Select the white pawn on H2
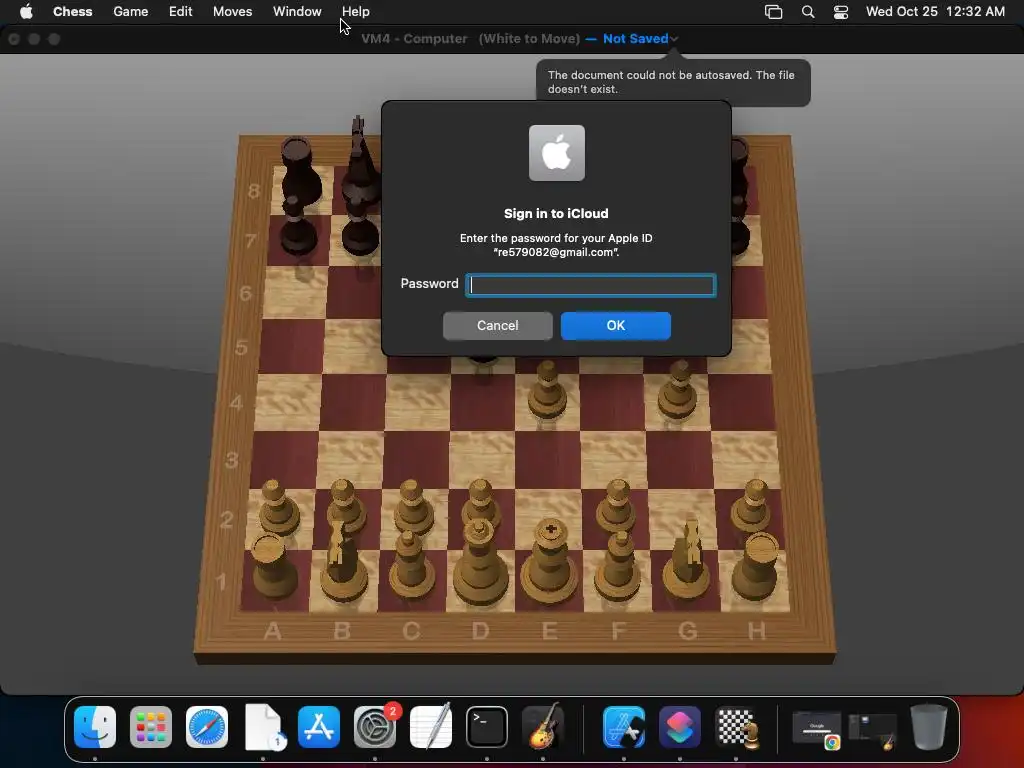The height and width of the screenshot is (768, 1024). coord(752,505)
